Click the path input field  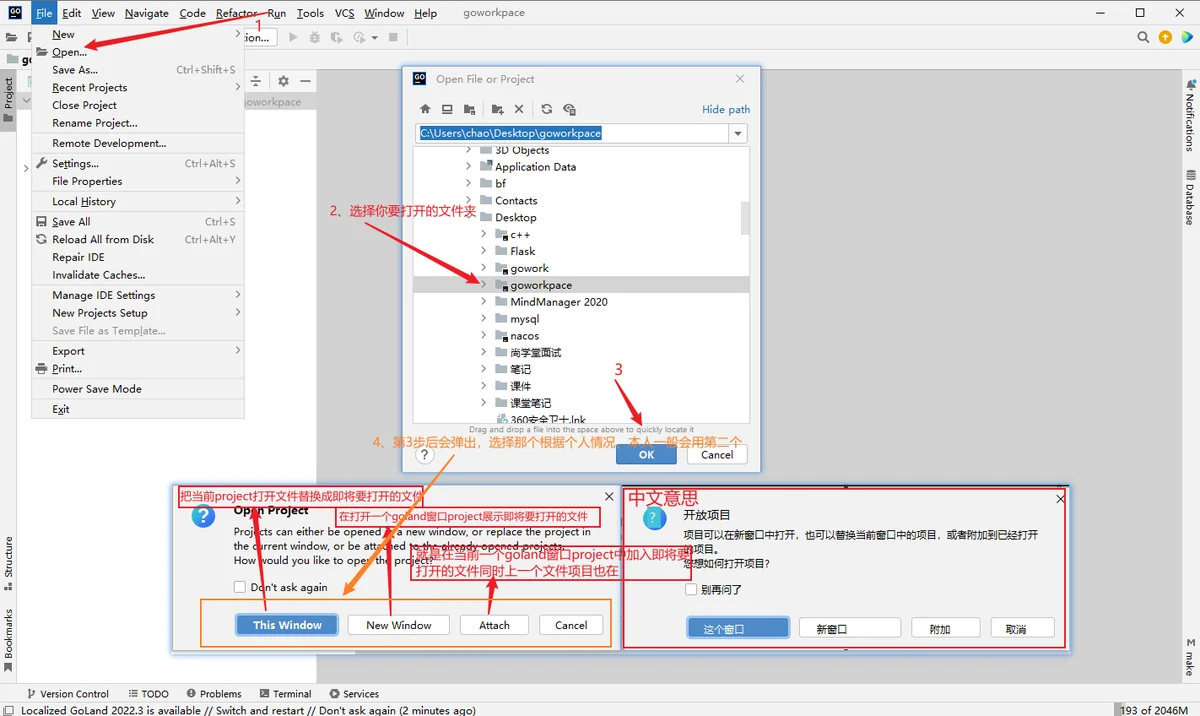(574, 133)
